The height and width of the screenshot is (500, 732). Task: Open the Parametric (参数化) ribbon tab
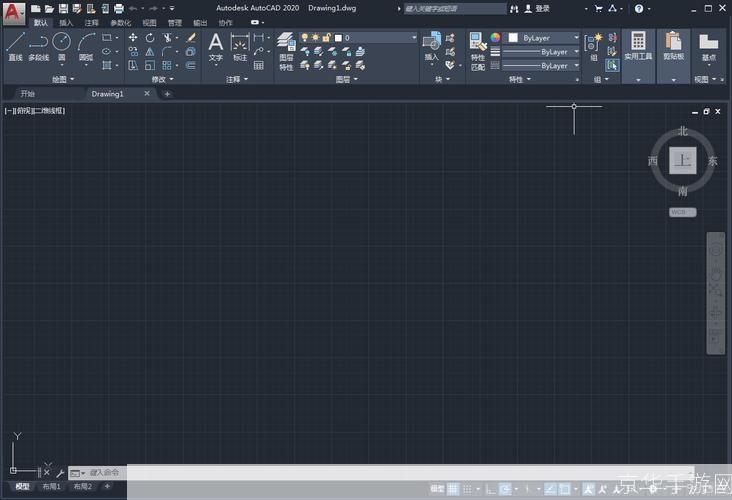pyautogui.click(x=120, y=22)
